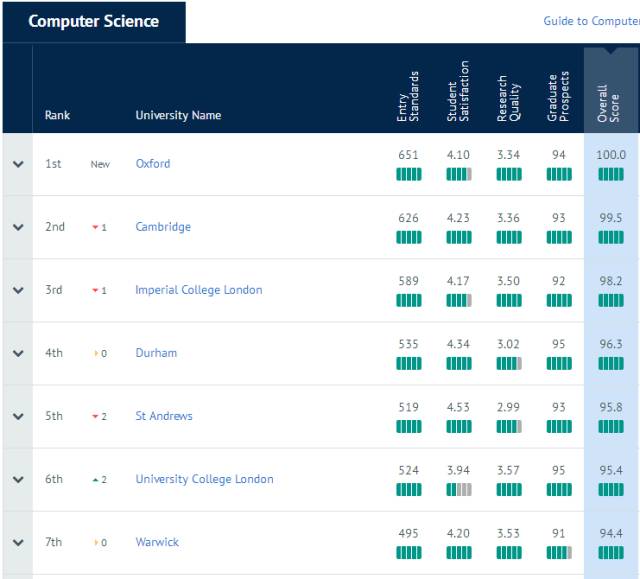
Task: Open the Warwick university link
Action: click(157, 542)
